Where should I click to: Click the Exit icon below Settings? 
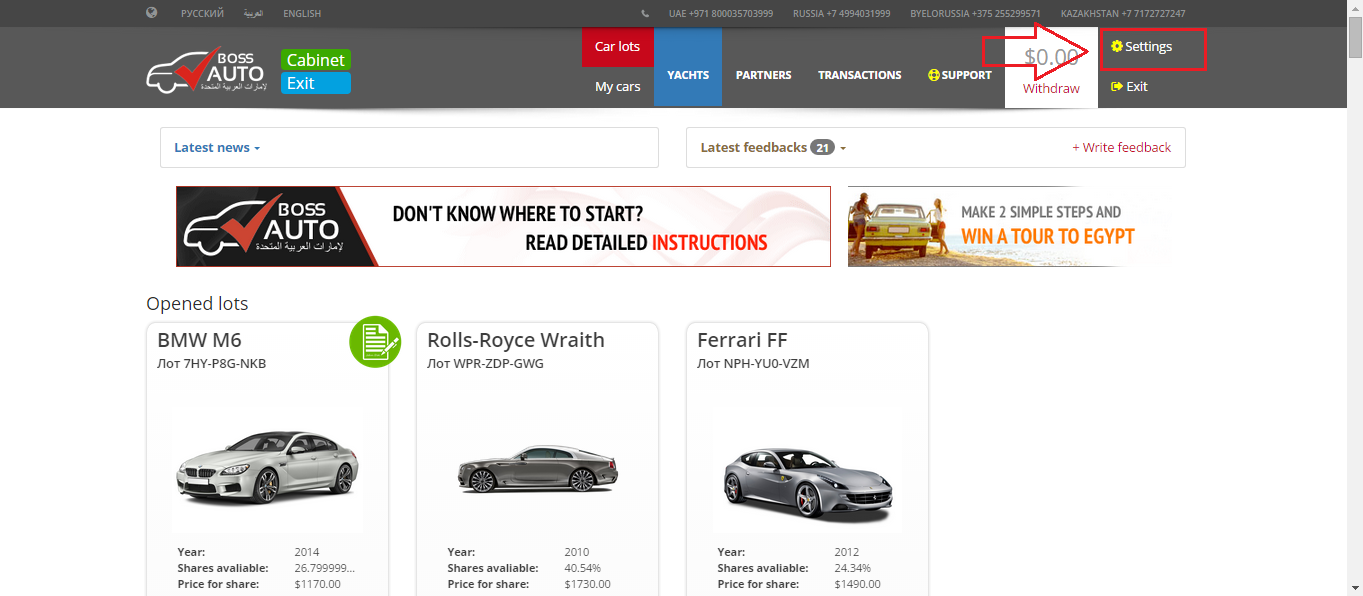(1117, 86)
